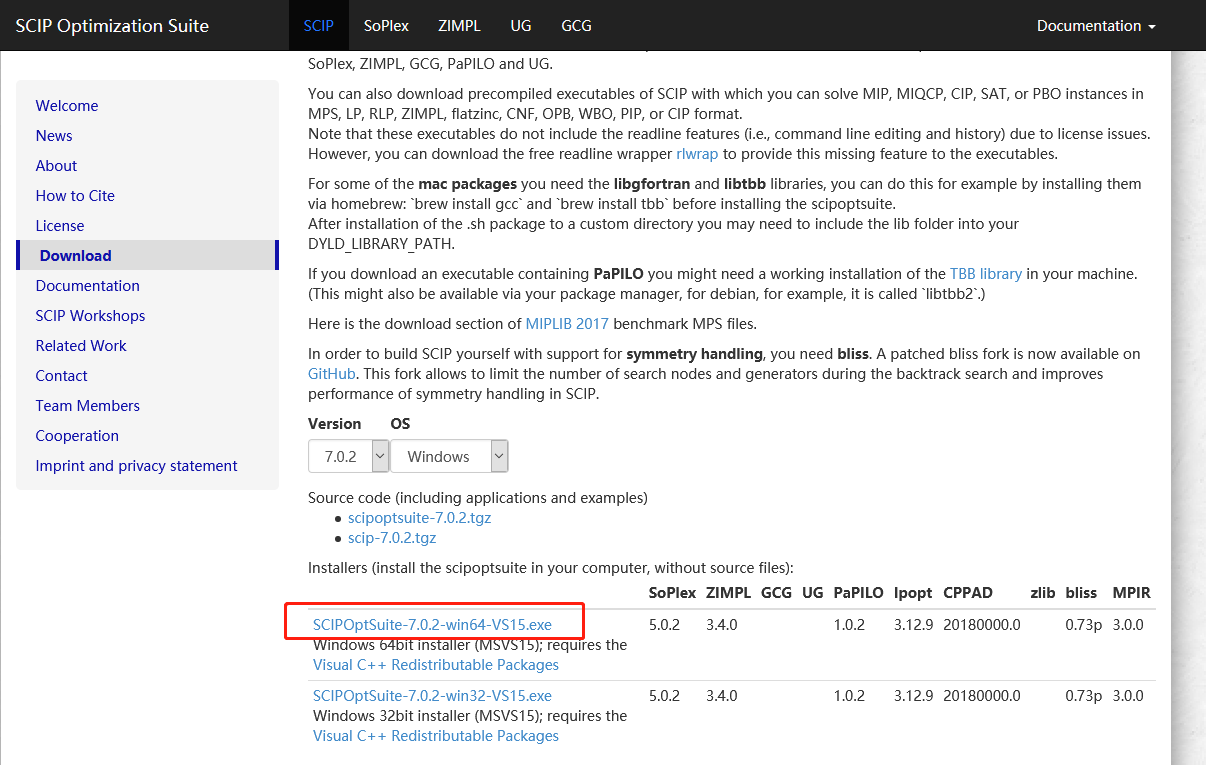The width and height of the screenshot is (1206, 765).
Task: Open the OS selection dropdown showing Windows
Action: click(449, 456)
